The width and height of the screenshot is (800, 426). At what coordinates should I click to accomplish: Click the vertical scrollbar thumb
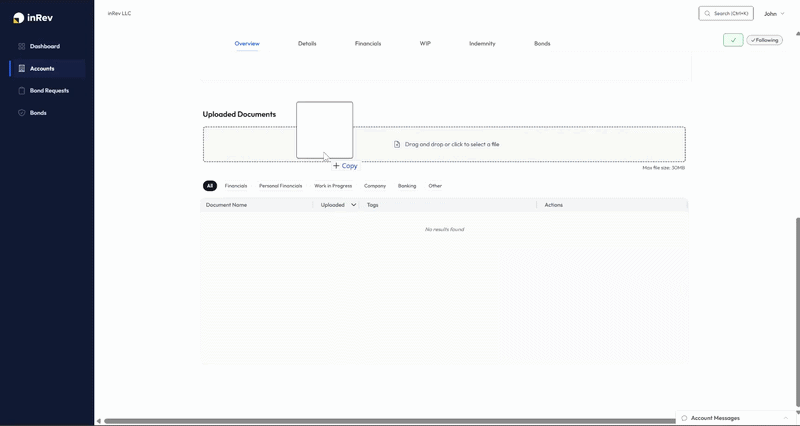[798, 312]
